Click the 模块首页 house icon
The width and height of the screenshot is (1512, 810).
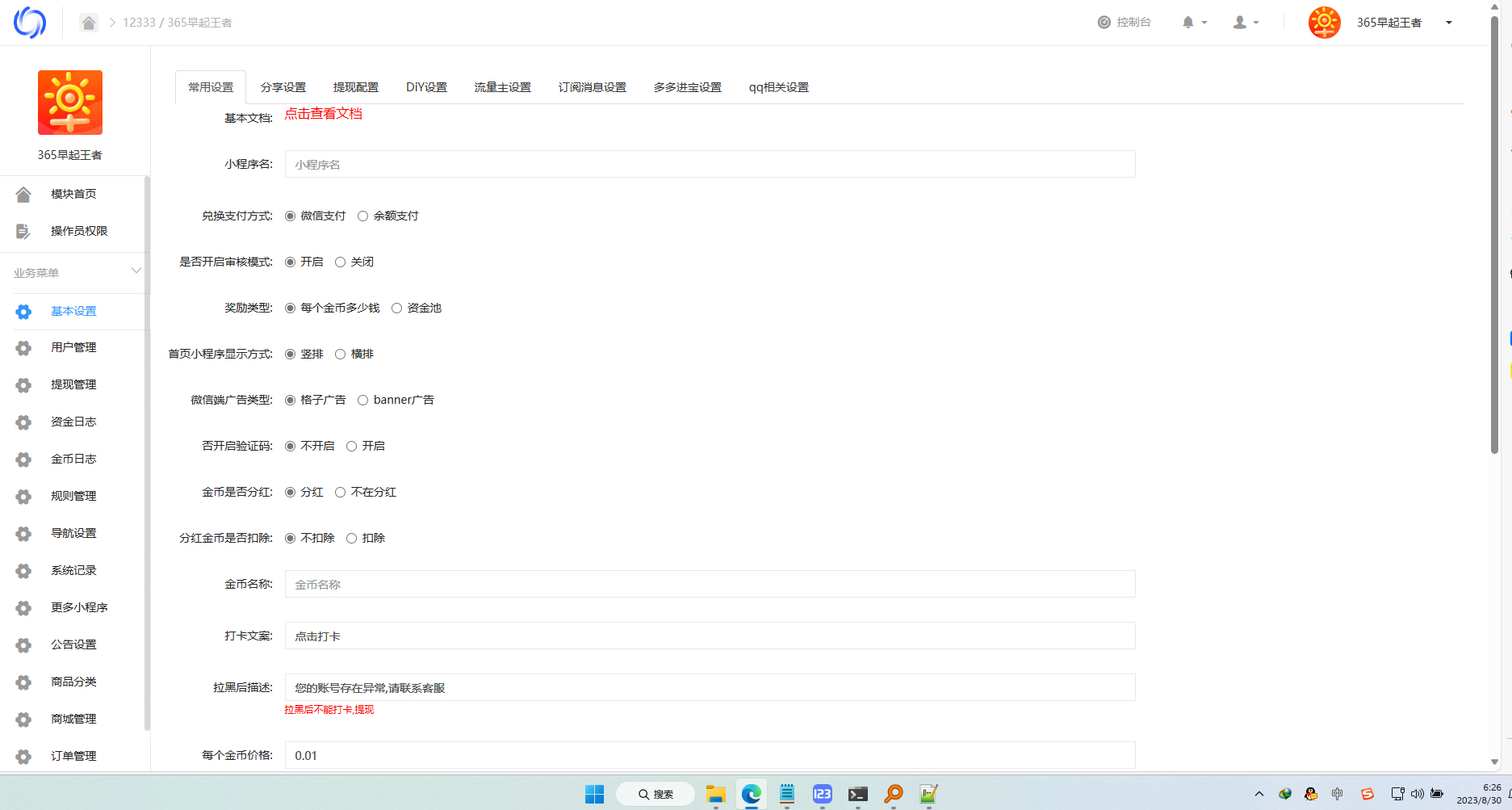23,194
